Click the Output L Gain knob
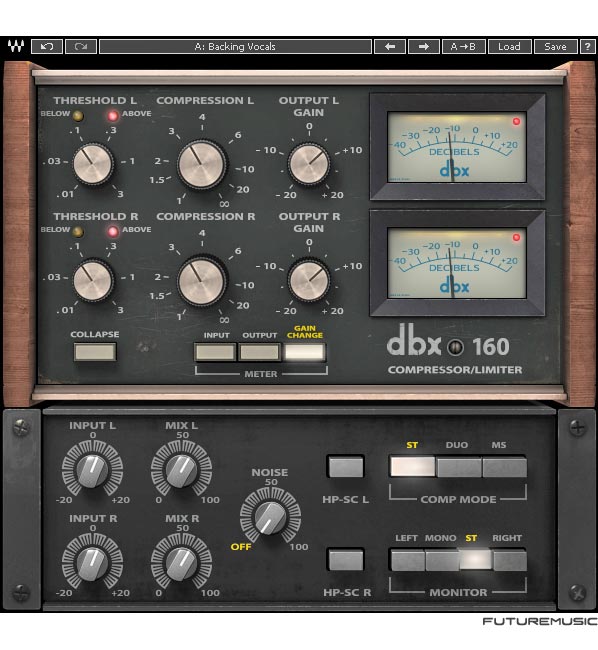 (x=309, y=164)
